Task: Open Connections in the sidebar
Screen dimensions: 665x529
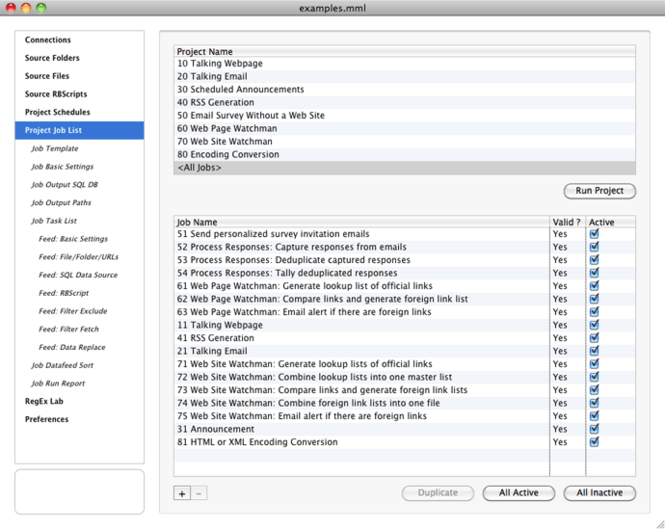Action: tap(79, 40)
